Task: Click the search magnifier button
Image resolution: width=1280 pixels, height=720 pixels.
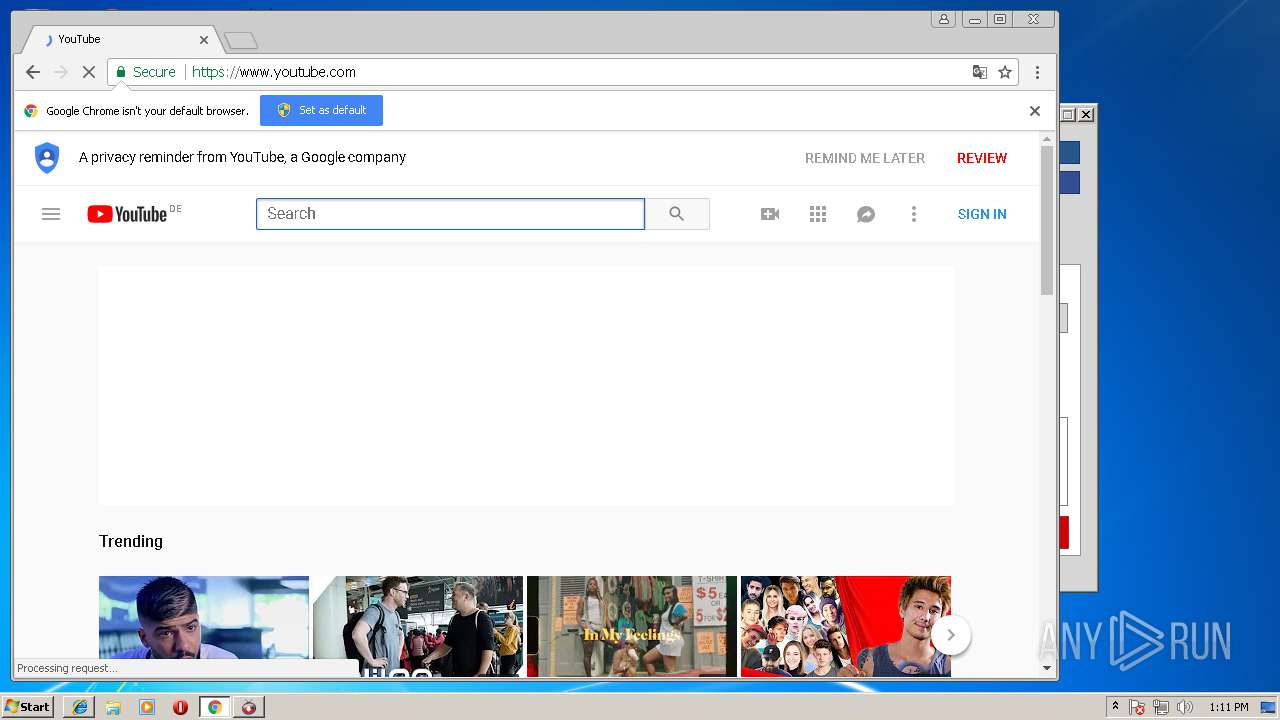Action: [x=677, y=214]
